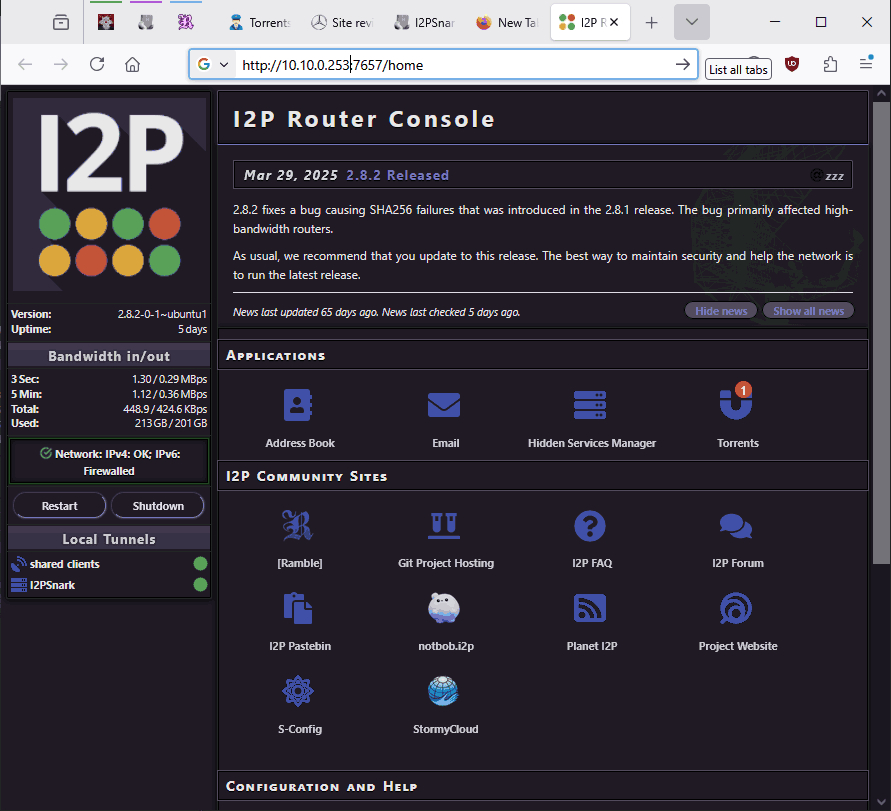Open the Git Project Hosting icon
Screen dimensions: 891x811
tap(444, 525)
